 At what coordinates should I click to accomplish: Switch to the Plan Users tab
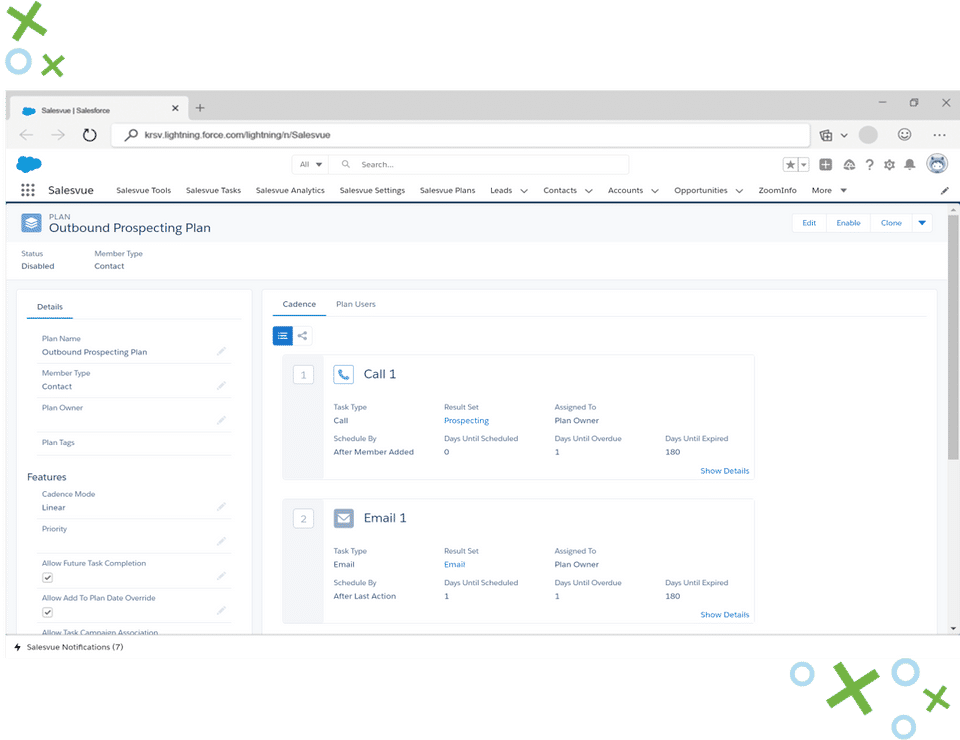click(x=356, y=304)
